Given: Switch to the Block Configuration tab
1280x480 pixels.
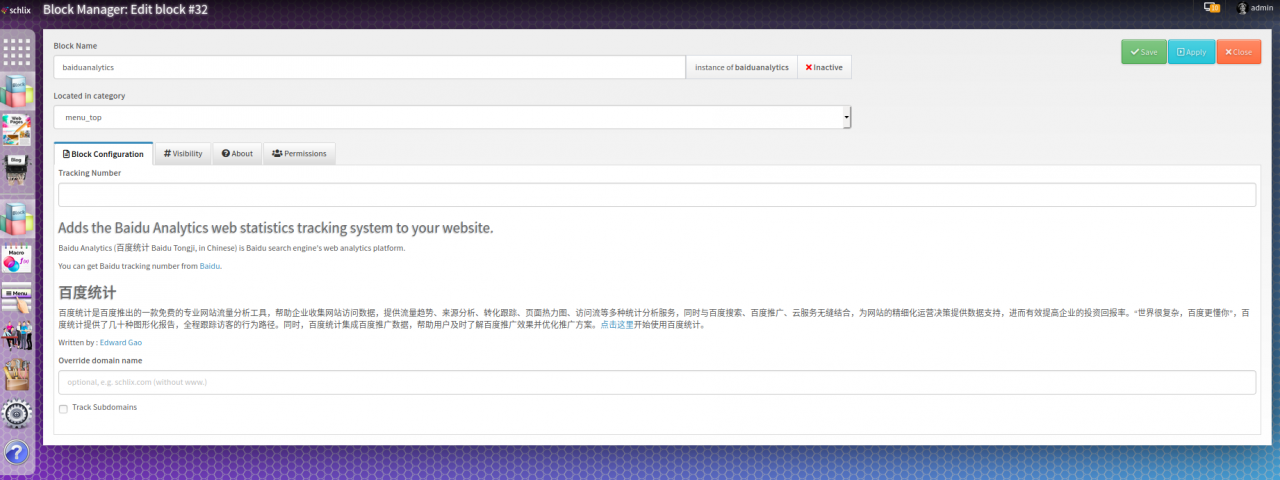Looking at the screenshot, I should point(103,154).
